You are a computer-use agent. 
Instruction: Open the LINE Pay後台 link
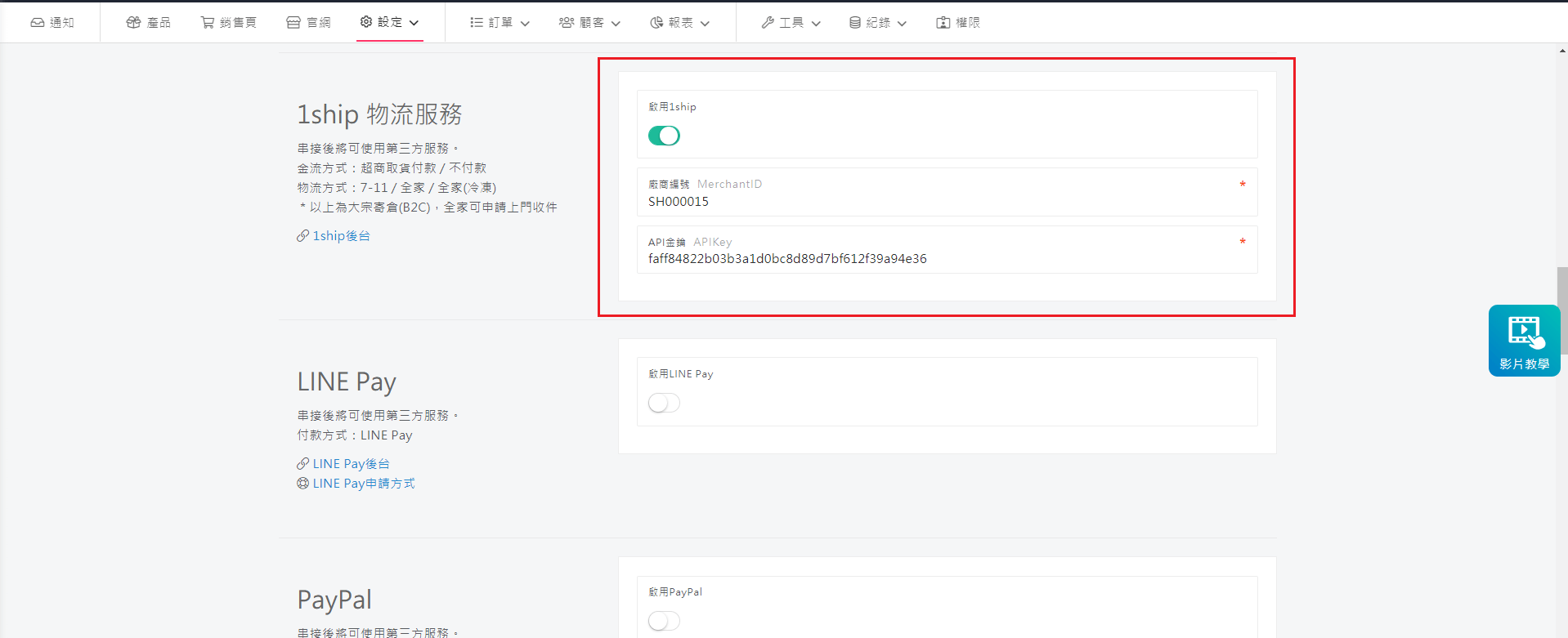point(351,464)
